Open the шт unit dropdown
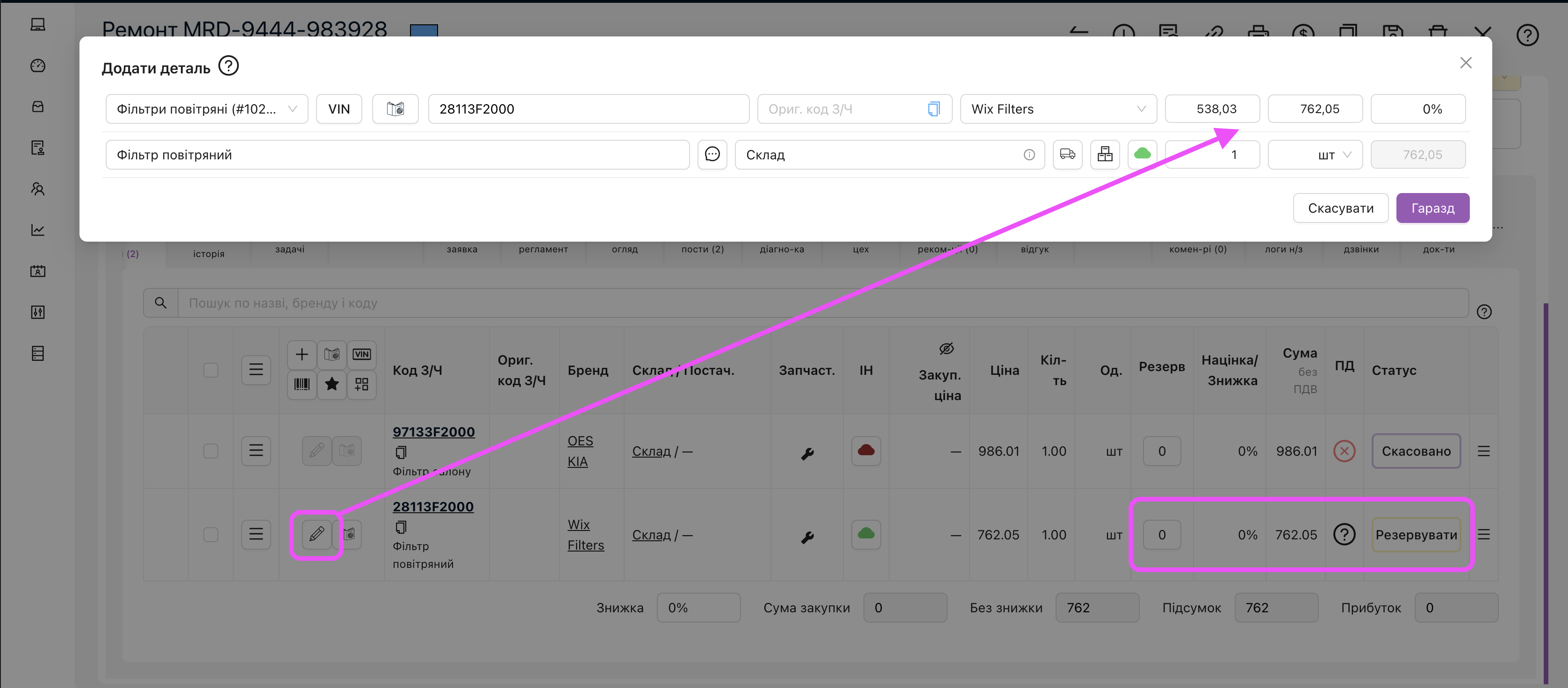The height and width of the screenshot is (688, 1568). [1315, 155]
